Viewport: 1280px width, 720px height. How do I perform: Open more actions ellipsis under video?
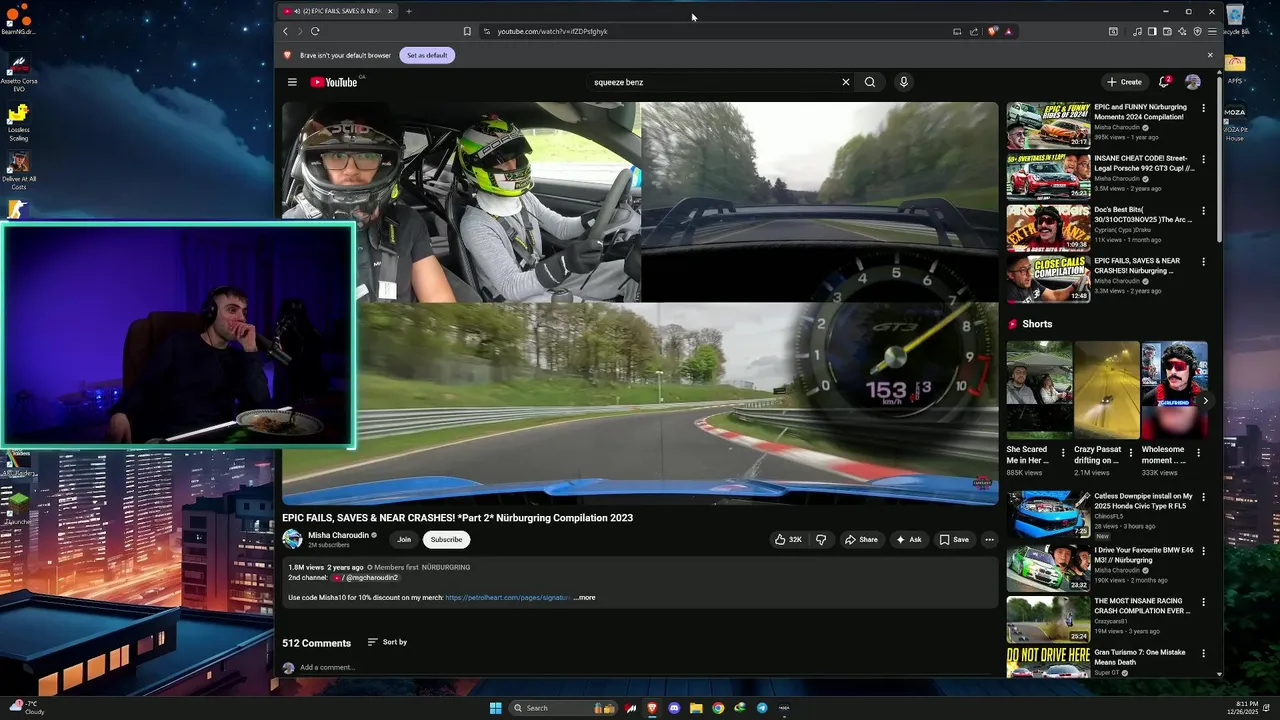coord(989,539)
